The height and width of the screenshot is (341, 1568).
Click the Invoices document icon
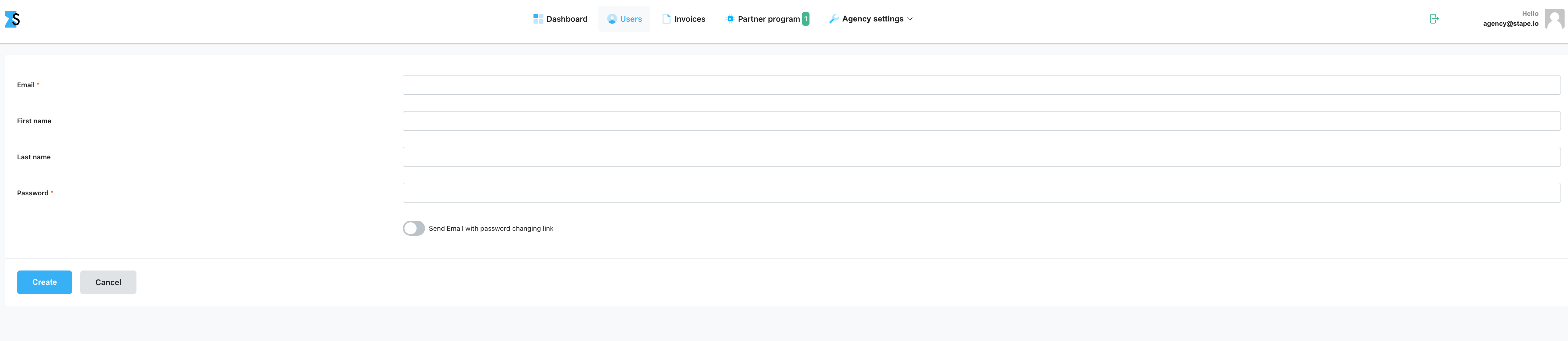coord(666,19)
